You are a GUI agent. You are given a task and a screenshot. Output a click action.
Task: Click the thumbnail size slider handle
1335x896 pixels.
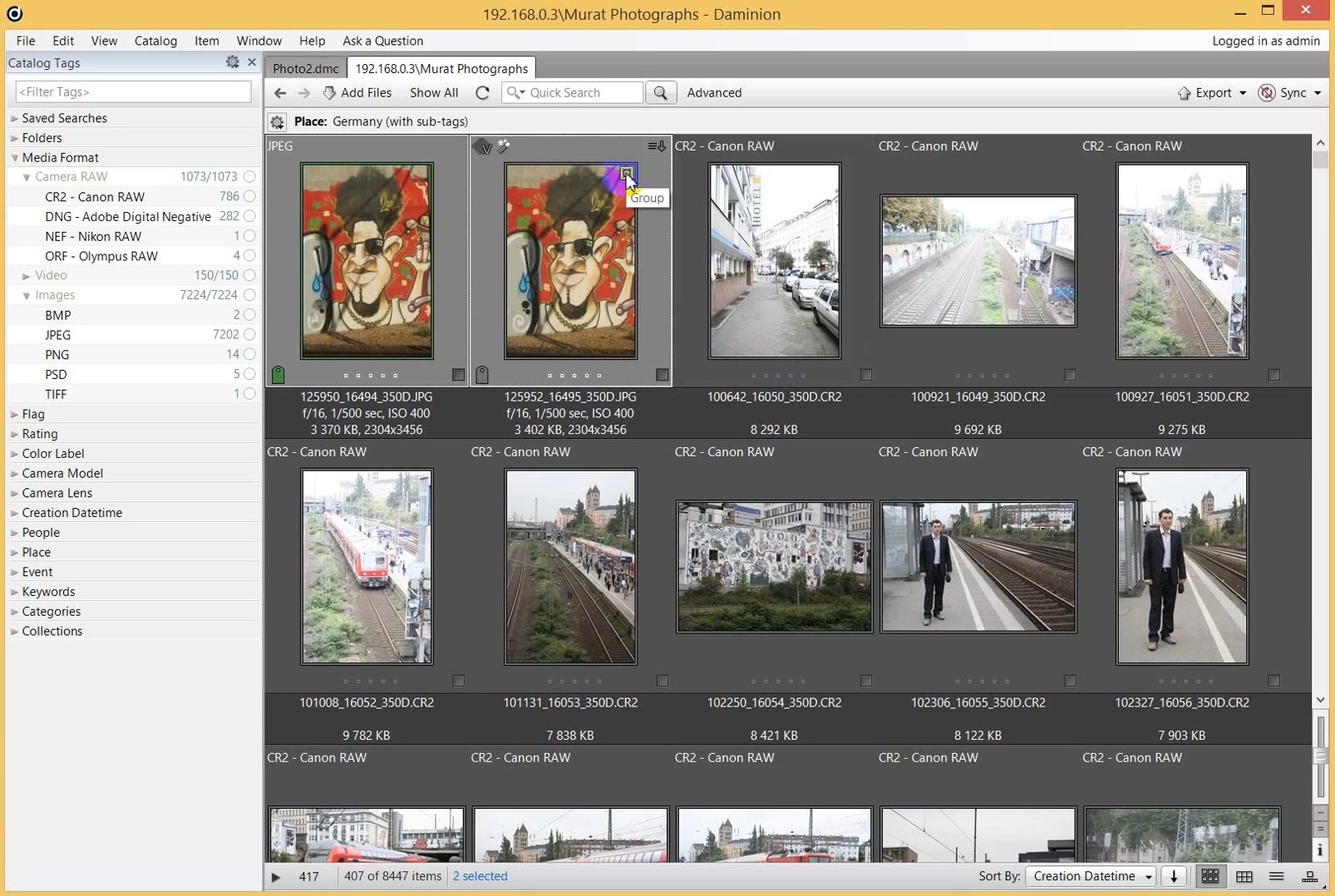click(1320, 756)
